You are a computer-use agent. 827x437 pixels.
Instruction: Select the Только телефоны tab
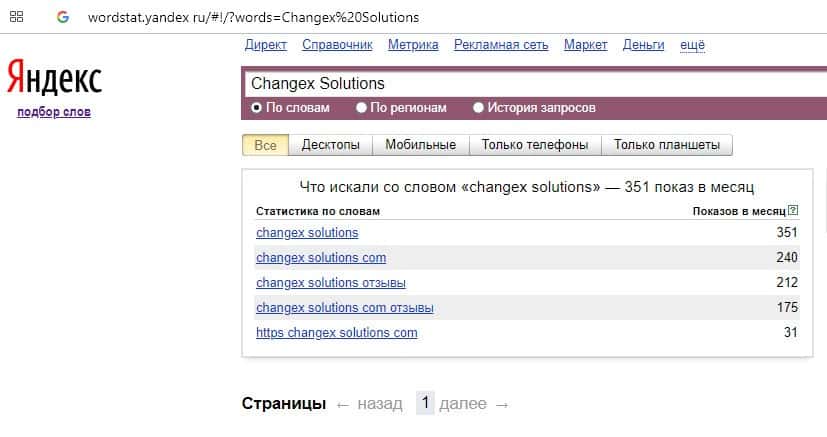[x=534, y=145]
